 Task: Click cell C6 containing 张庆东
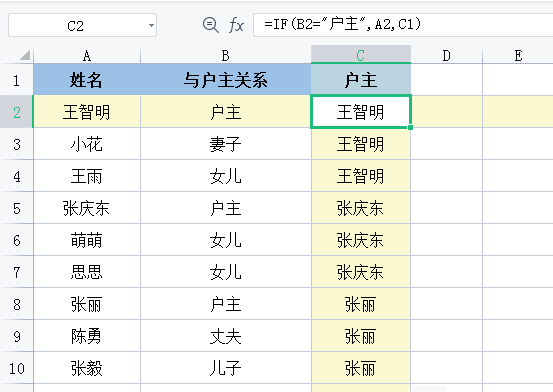coord(361,240)
